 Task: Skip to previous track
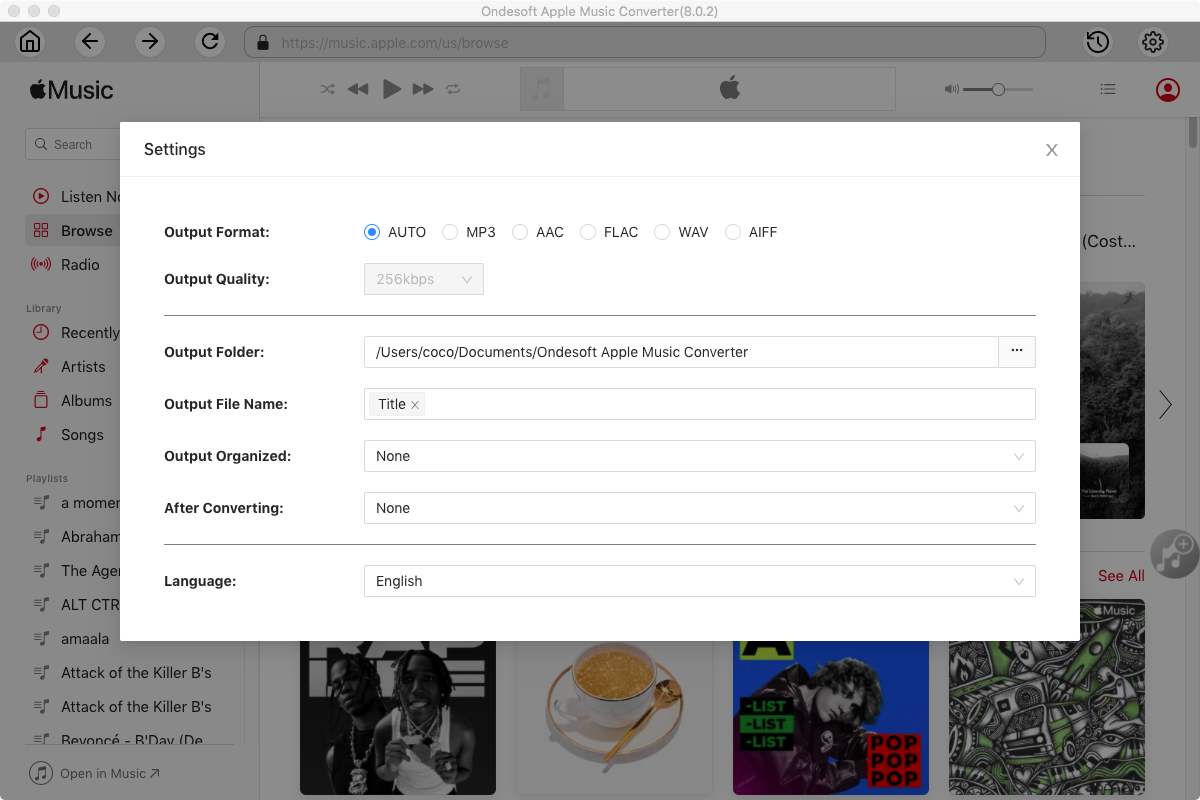(358, 89)
